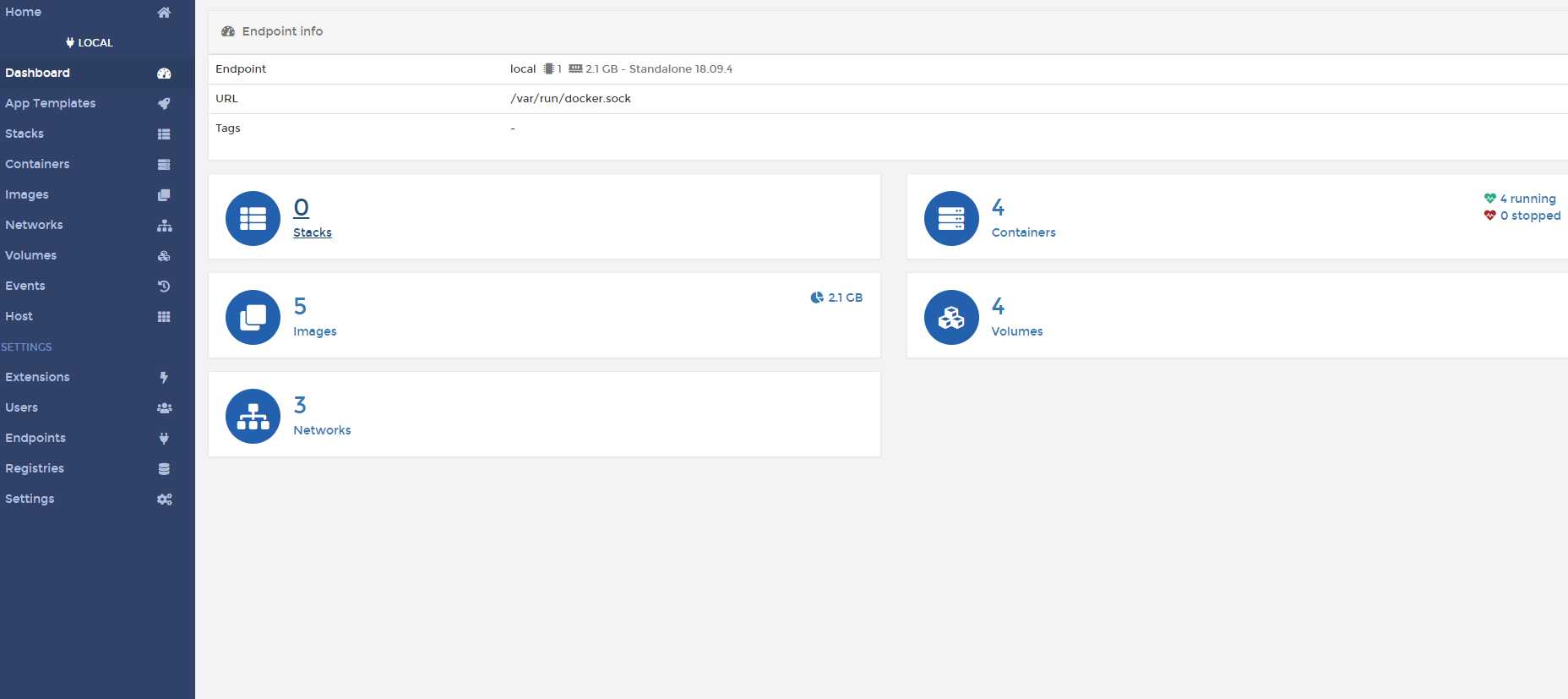Click the Settings gears icon
This screenshot has width=1568, height=699.
pyautogui.click(x=164, y=500)
